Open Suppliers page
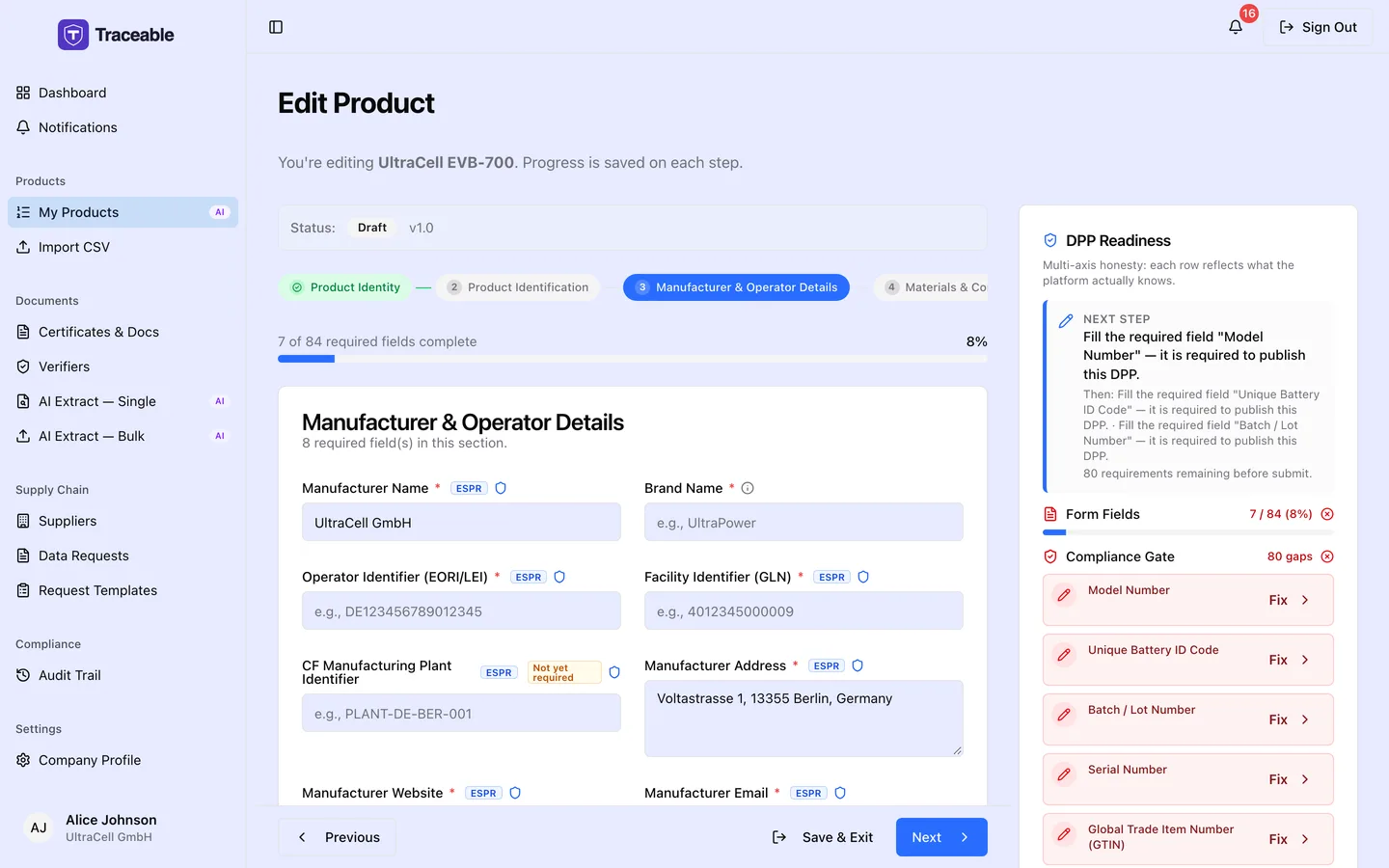Screen dimensions: 1389x868 [x=123, y=521]
